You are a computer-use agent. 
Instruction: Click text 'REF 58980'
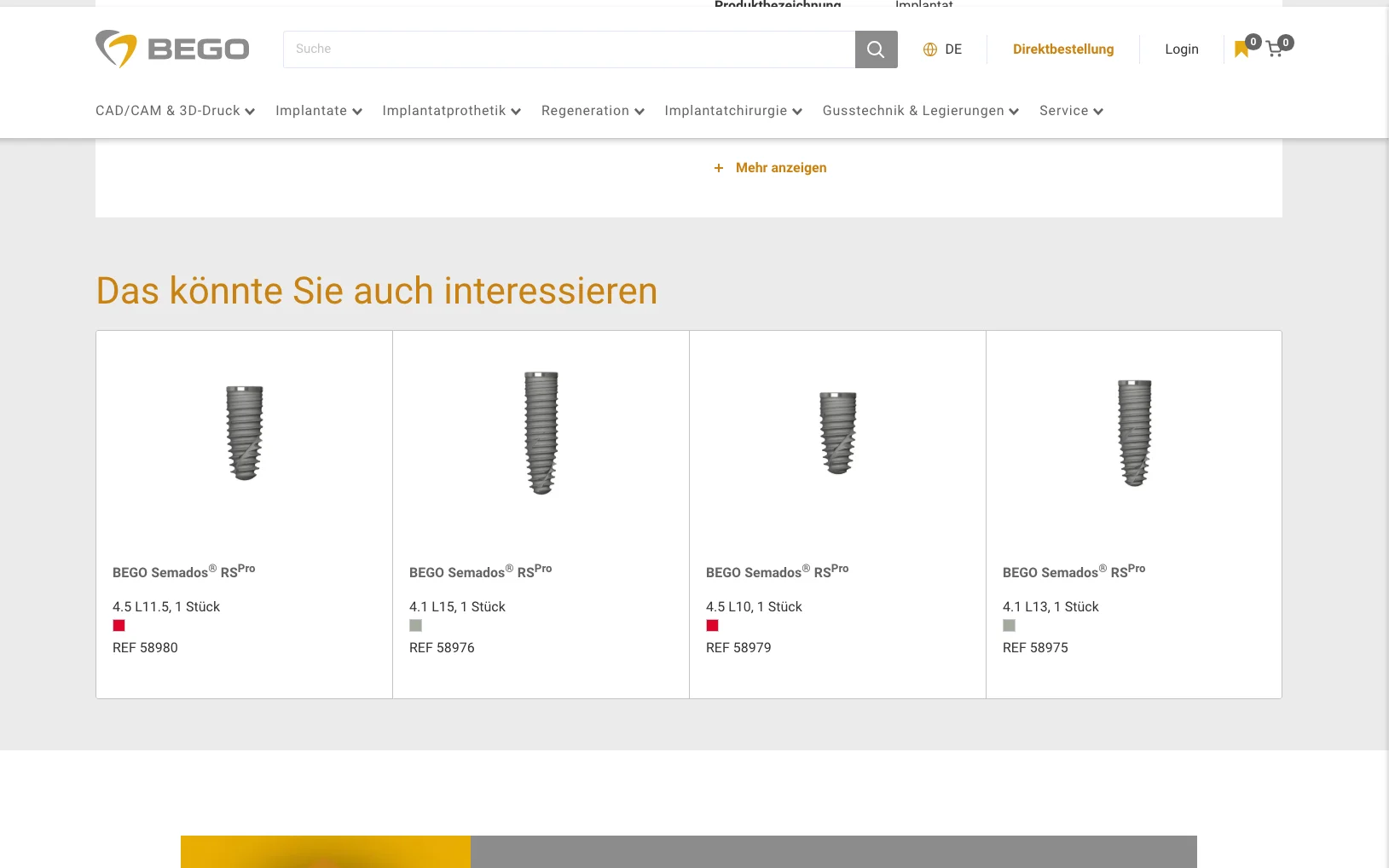[145, 648]
